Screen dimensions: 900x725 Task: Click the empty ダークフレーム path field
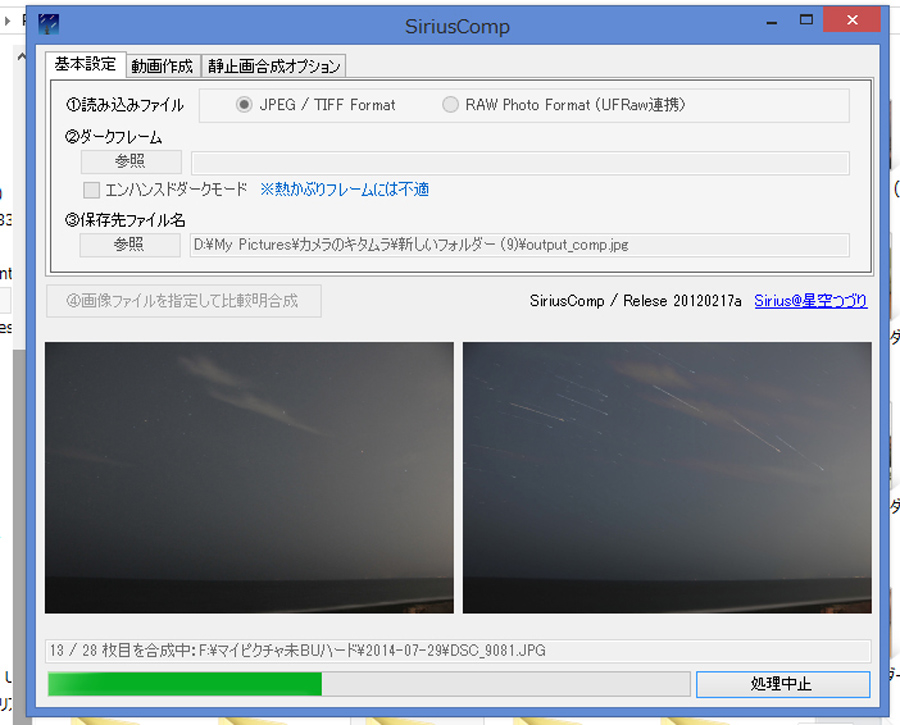click(x=519, y=163)
